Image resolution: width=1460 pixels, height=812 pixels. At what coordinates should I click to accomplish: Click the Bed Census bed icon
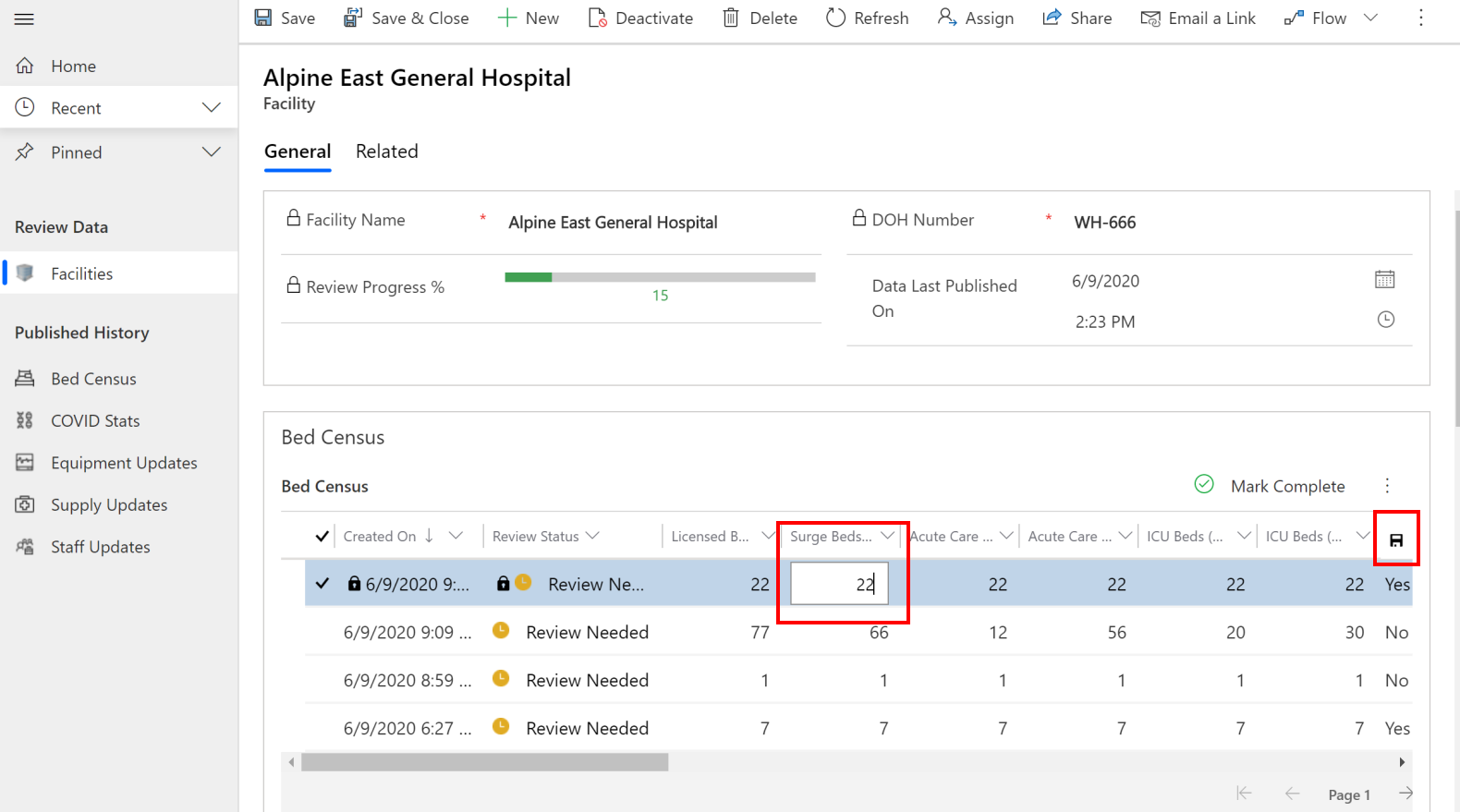25,378
